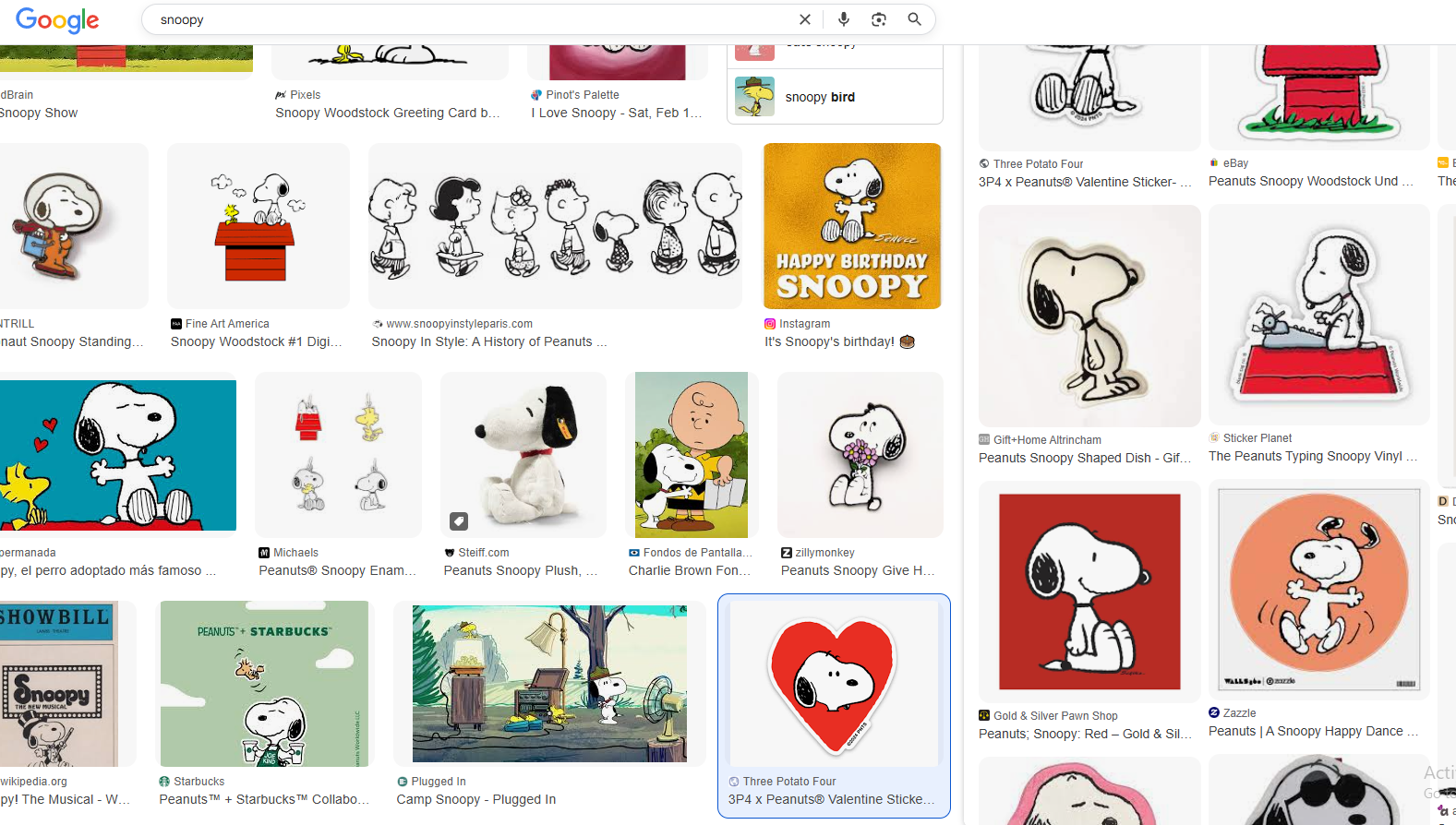Open the www.snoopyinstyleparis.com source label

[x=460, y=324]
